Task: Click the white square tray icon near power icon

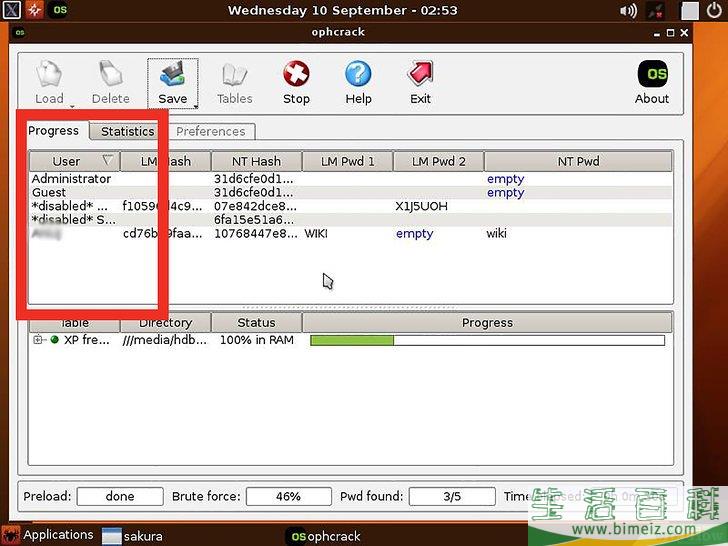Action: pyautogui.click(x=690, y=11)
